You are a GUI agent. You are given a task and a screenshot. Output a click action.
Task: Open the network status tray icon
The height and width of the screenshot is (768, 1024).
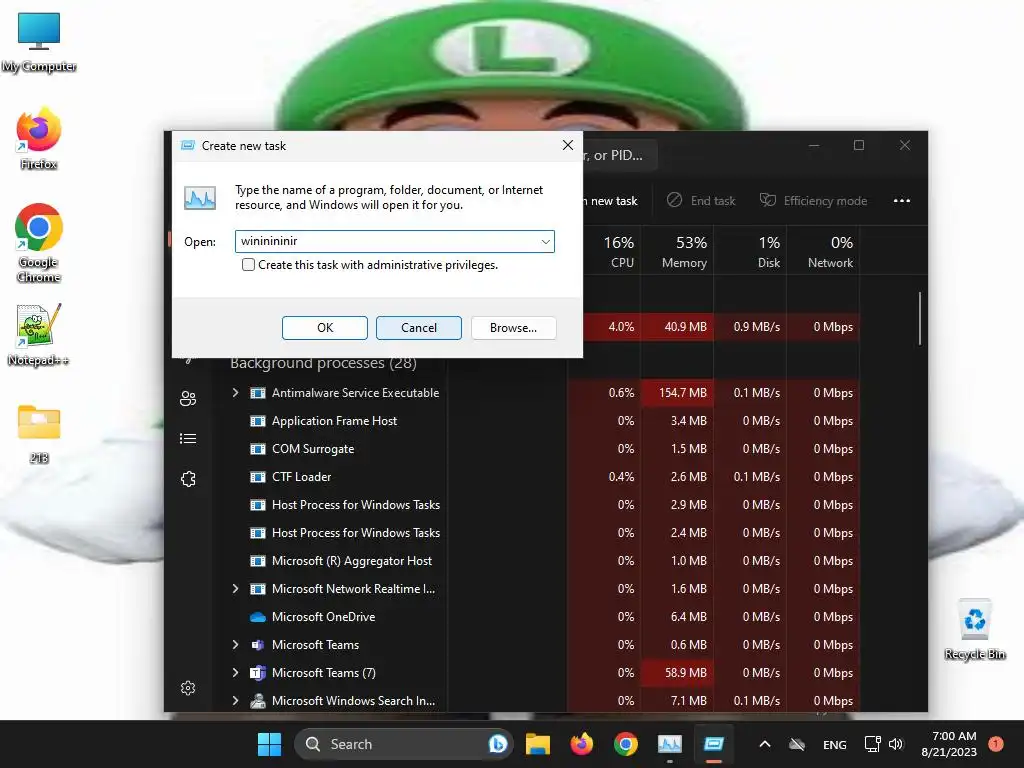[872, 744]
